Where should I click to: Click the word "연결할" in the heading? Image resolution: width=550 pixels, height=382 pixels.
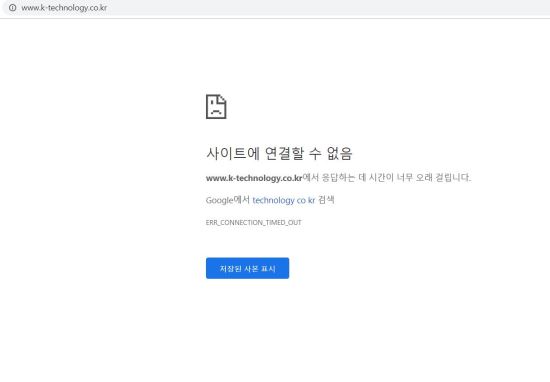[284, 153]
